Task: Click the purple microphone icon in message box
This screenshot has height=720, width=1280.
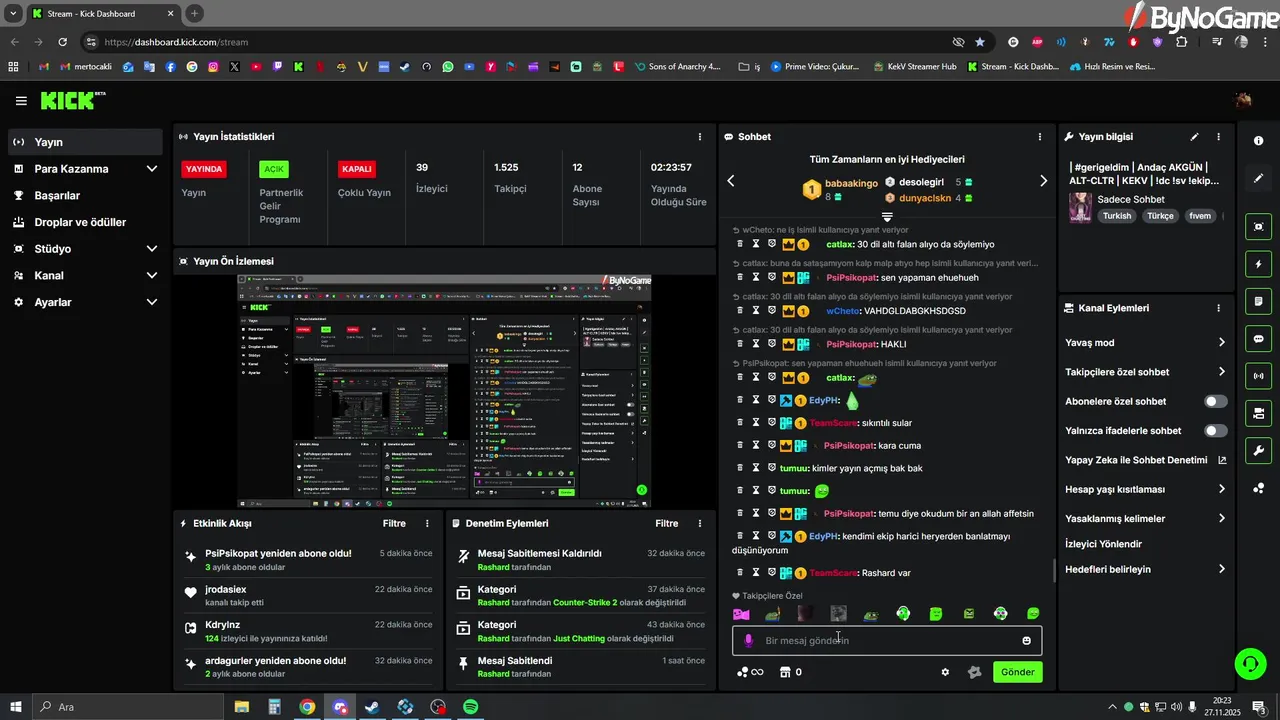Action: (x=749, y=640)
